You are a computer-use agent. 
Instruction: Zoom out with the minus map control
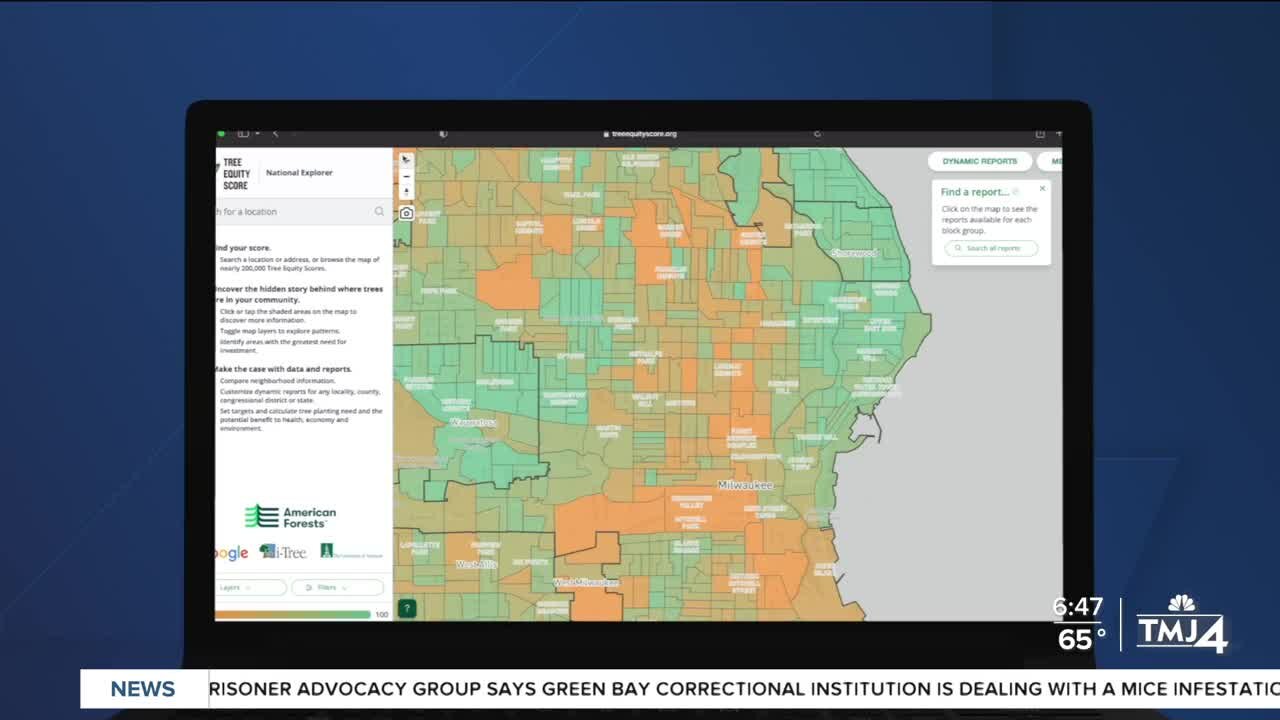(406, 176)
